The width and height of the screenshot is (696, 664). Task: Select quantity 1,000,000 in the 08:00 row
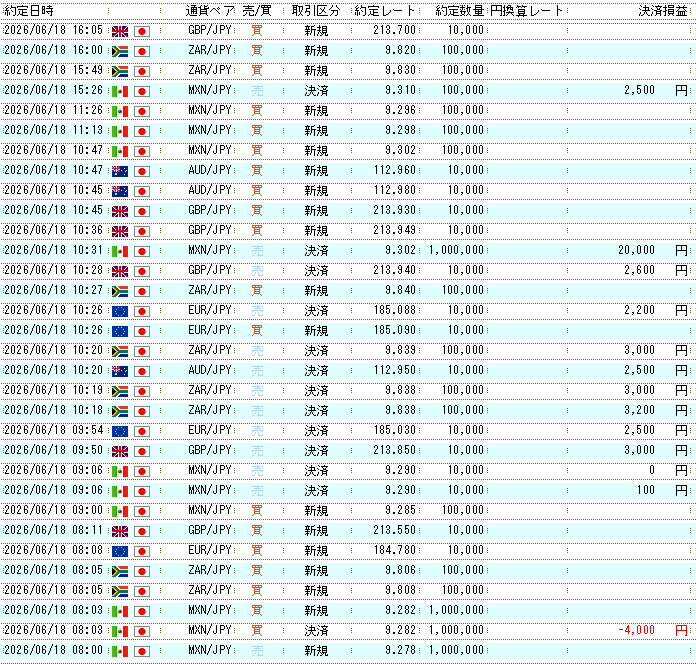tap(456, 650)
